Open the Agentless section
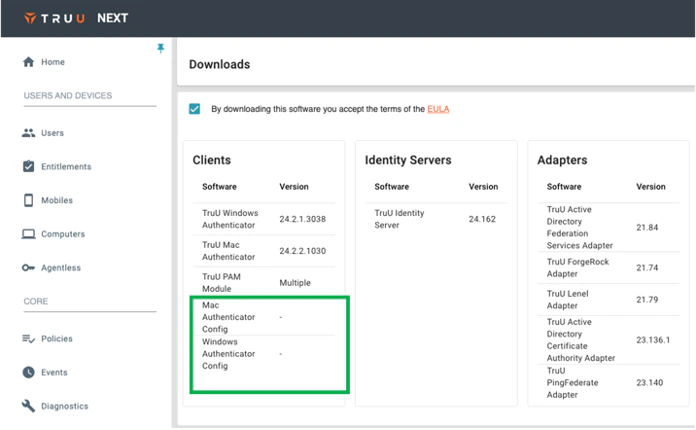 click(x=61, y=268)
